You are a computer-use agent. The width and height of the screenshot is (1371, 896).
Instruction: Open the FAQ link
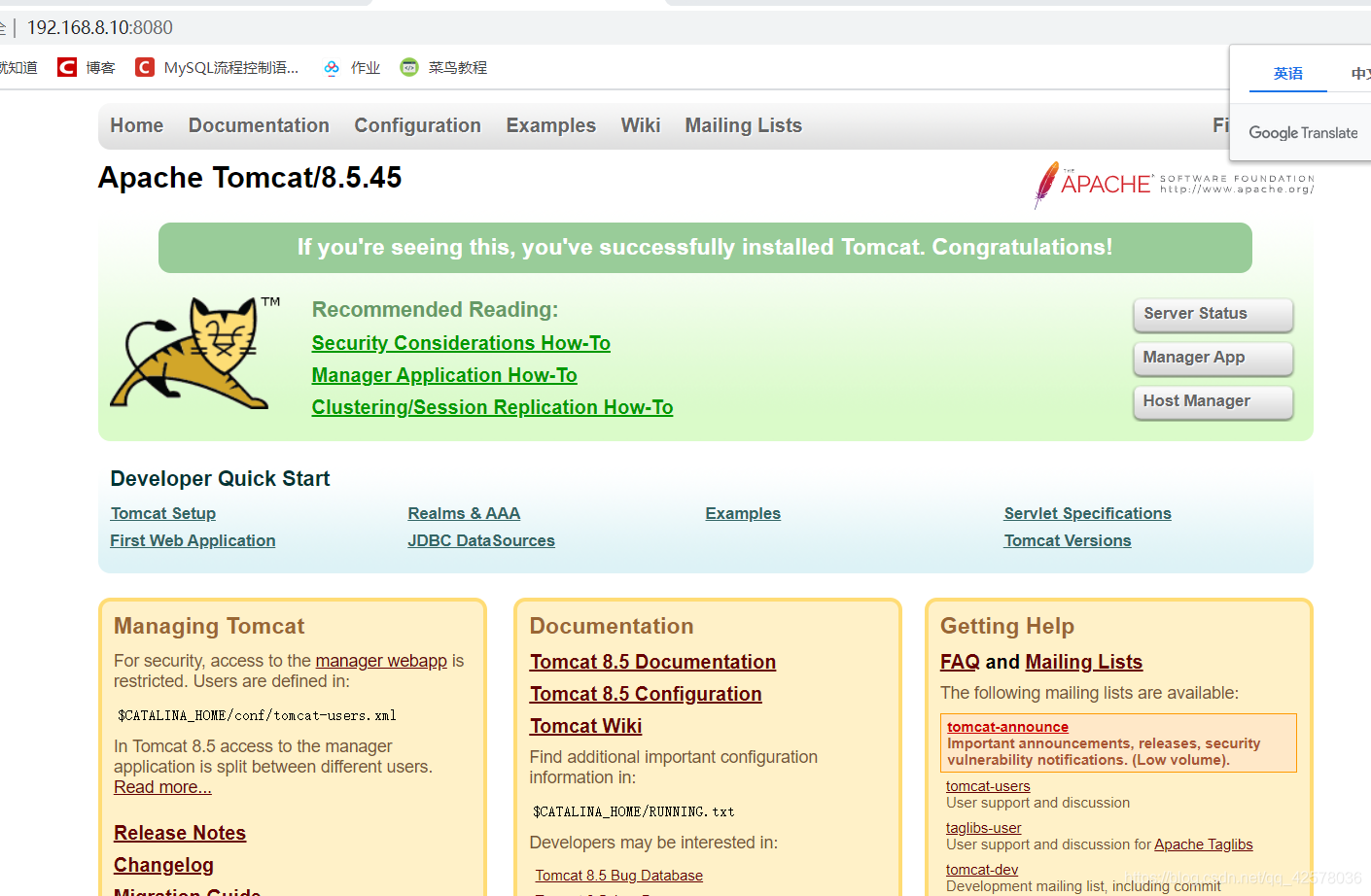click(960, 662)
